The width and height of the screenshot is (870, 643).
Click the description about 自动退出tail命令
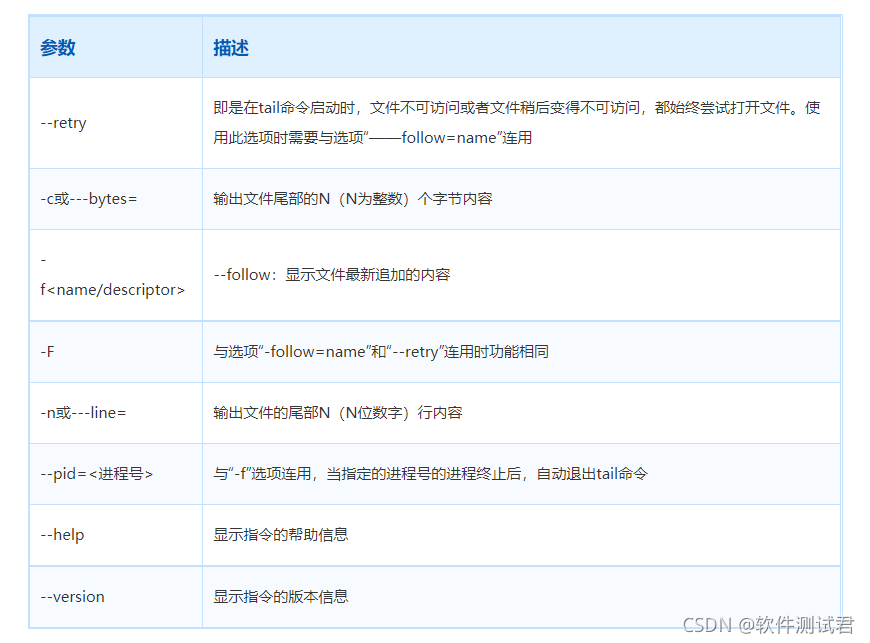(431, 474)
